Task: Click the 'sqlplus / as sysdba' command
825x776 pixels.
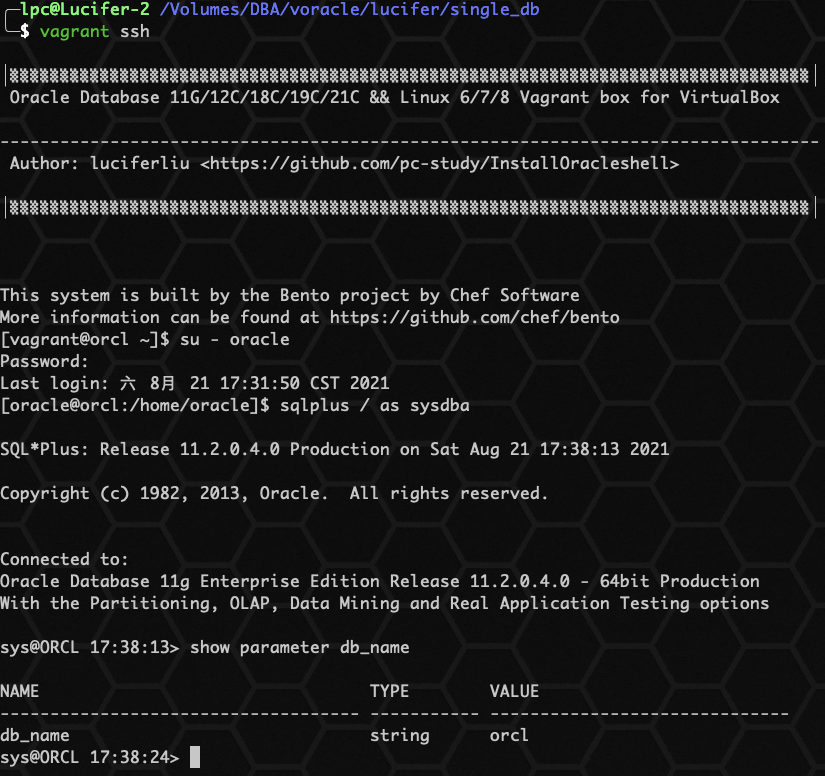Action: (x=375, y=406)
